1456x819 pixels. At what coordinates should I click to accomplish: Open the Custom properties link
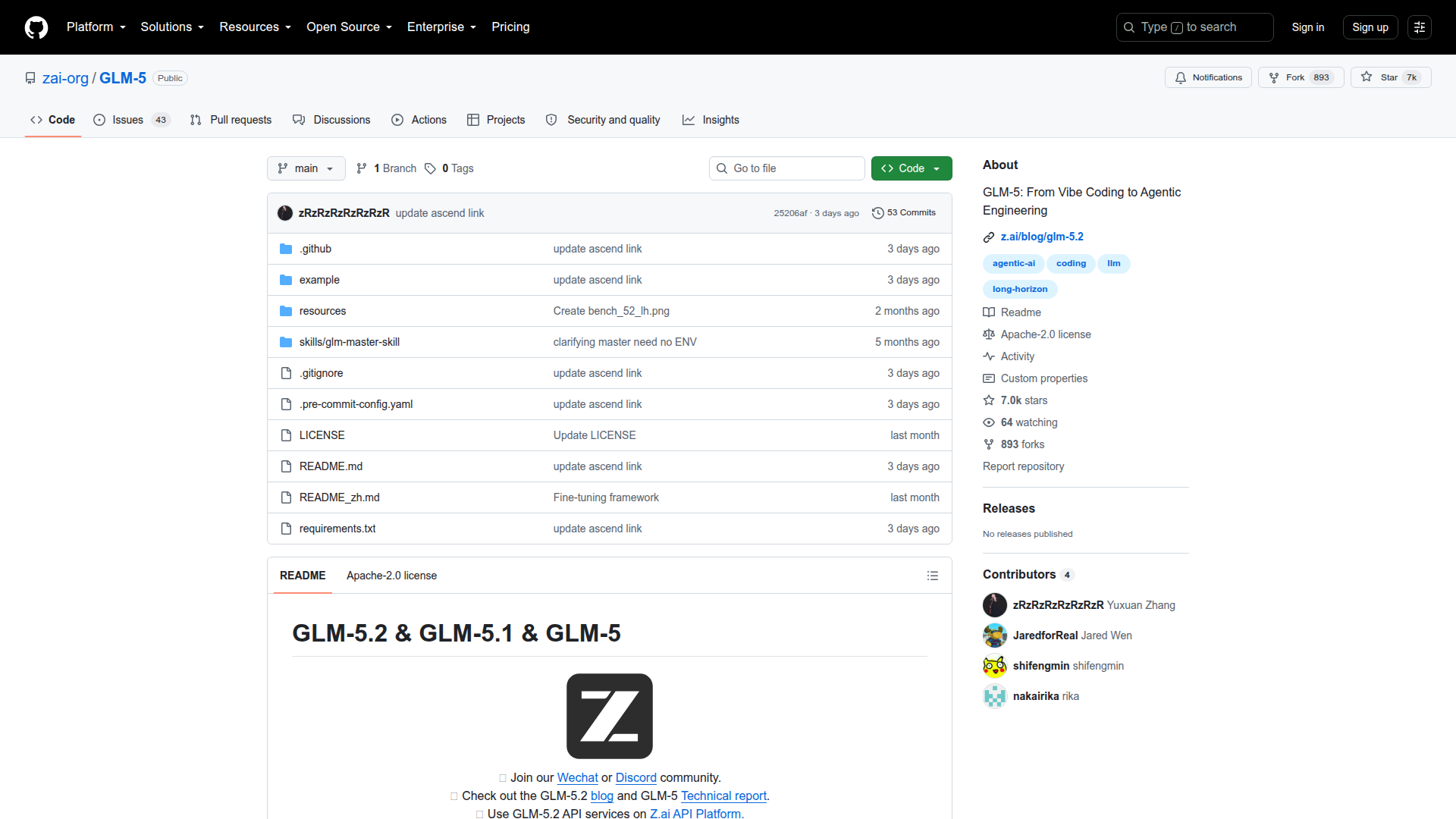click(x=1035, y=378)
